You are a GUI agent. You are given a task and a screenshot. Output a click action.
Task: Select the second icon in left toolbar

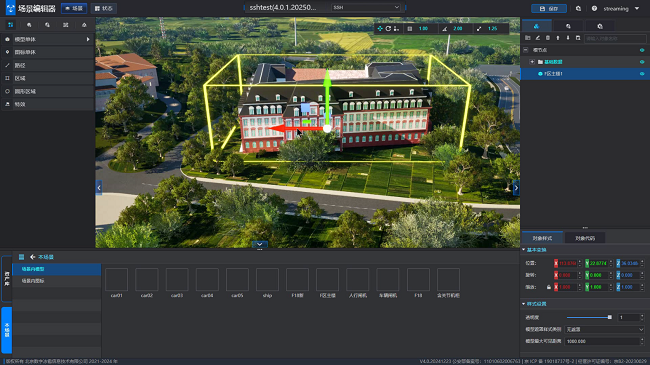(29, 25)
